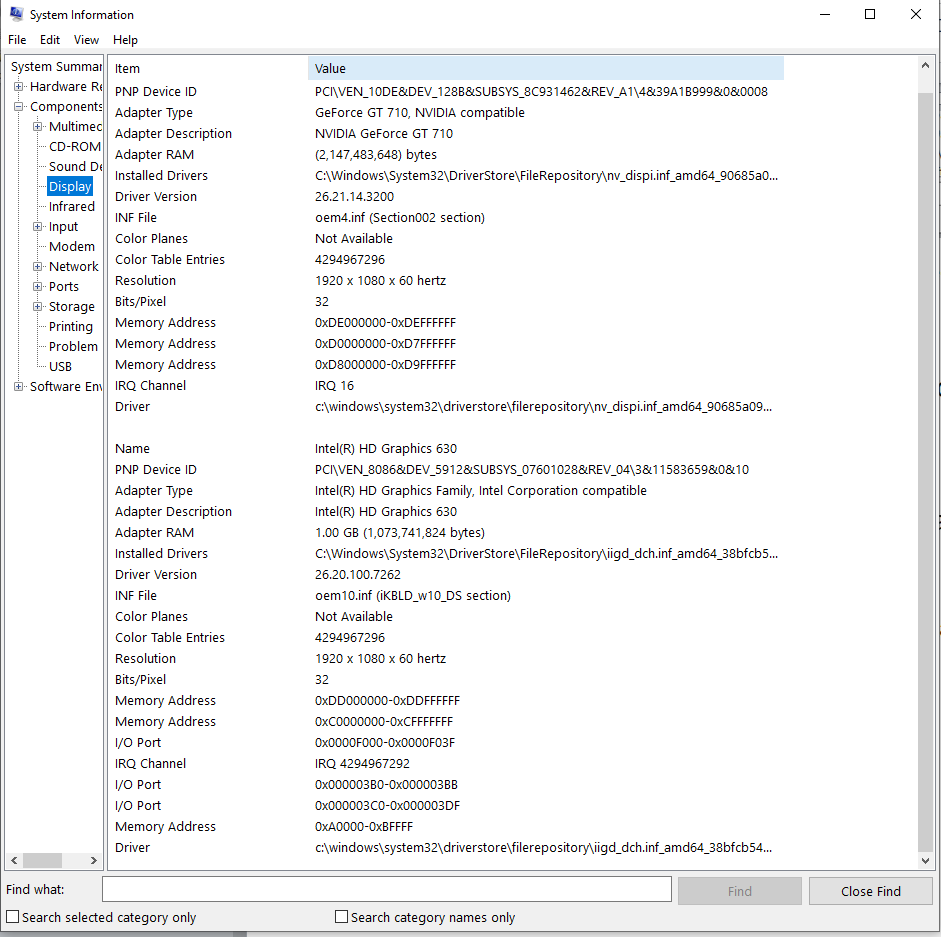Expand the Software Environment tree node
The image size is (941, 937).
click(19, 387)
